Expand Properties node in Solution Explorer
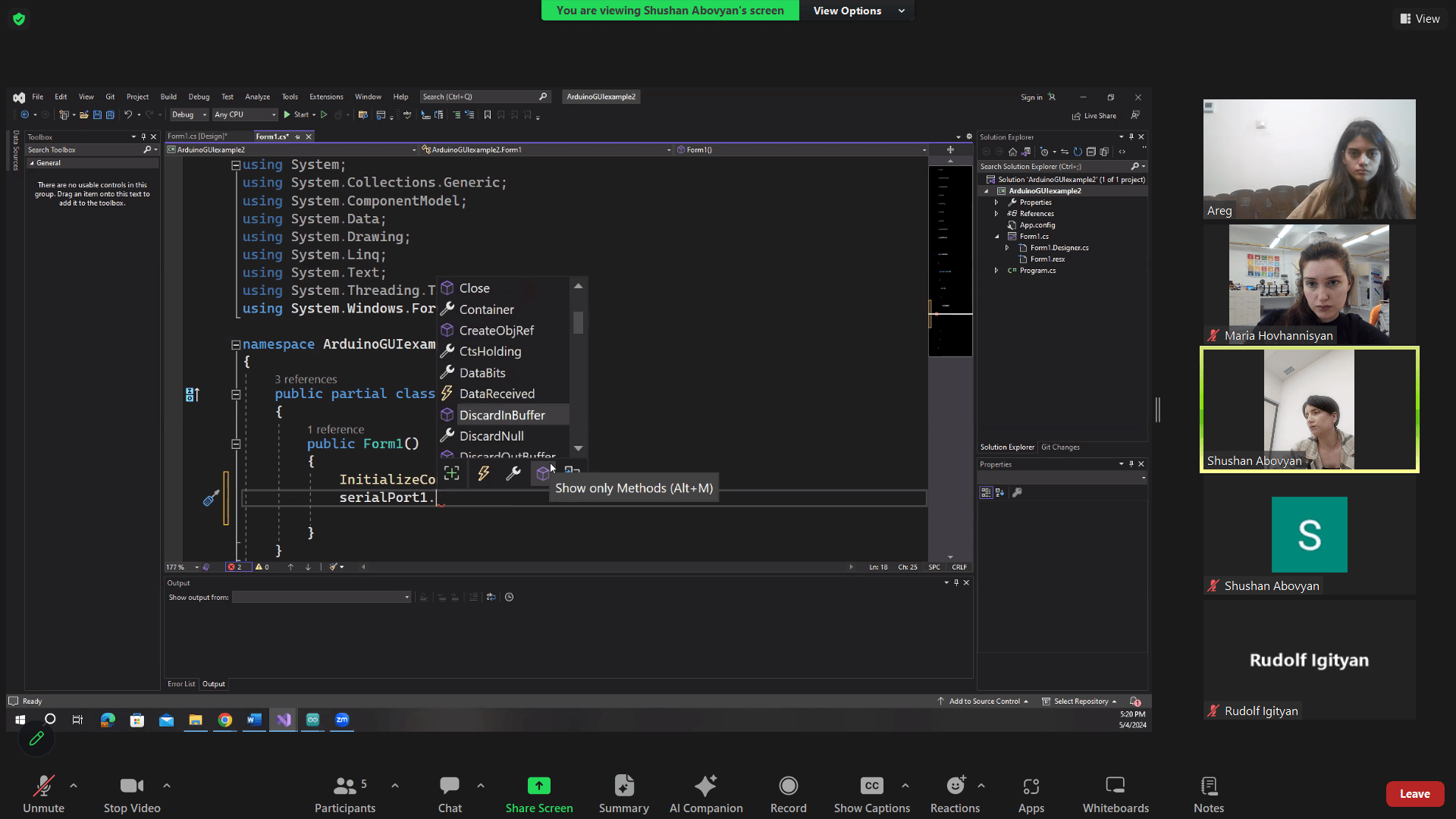The height and width of the screenshot is (819, 1456). click(x=996, y=202)
